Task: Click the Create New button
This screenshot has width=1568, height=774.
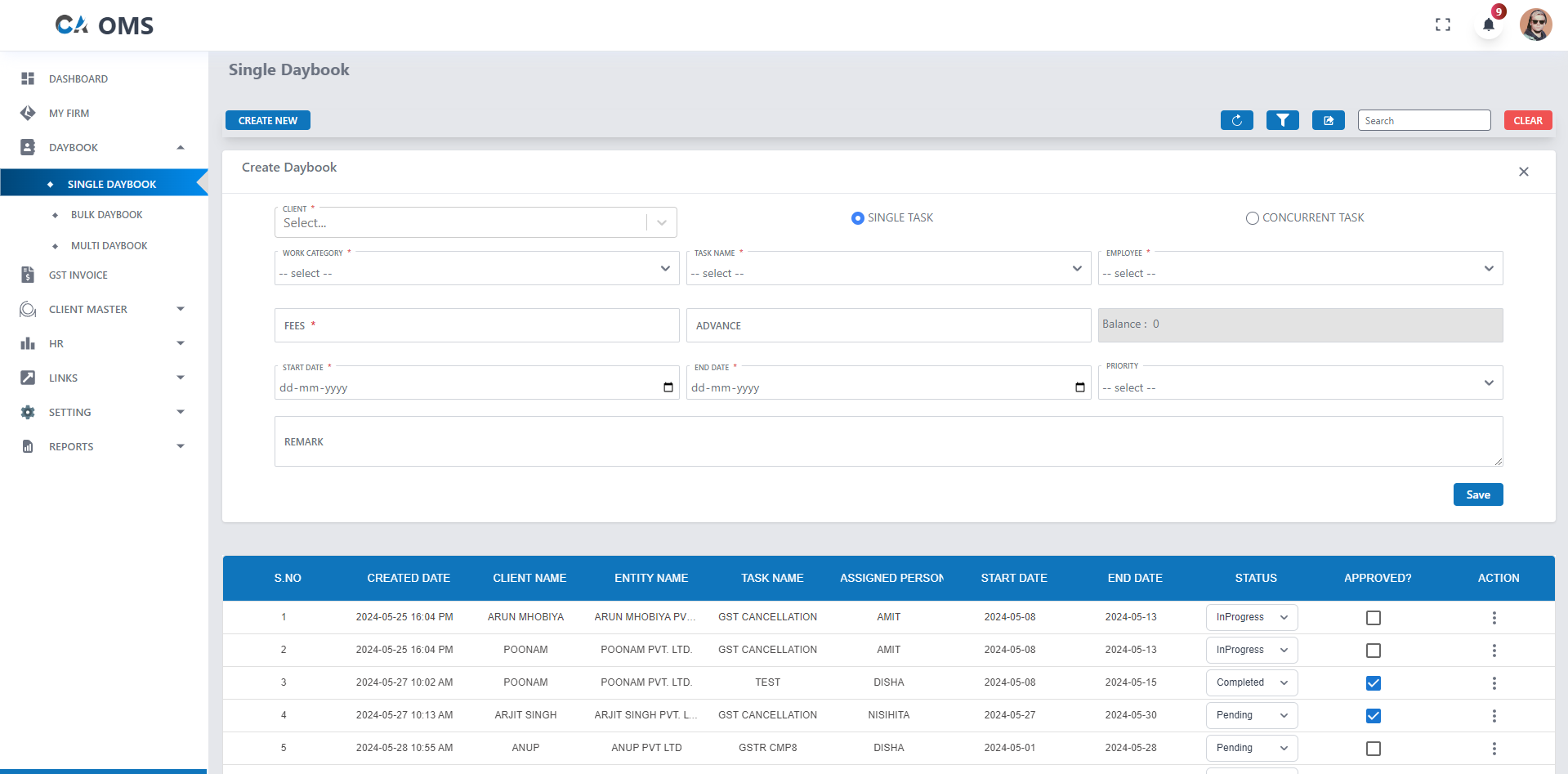Action: tap(267, 119)
